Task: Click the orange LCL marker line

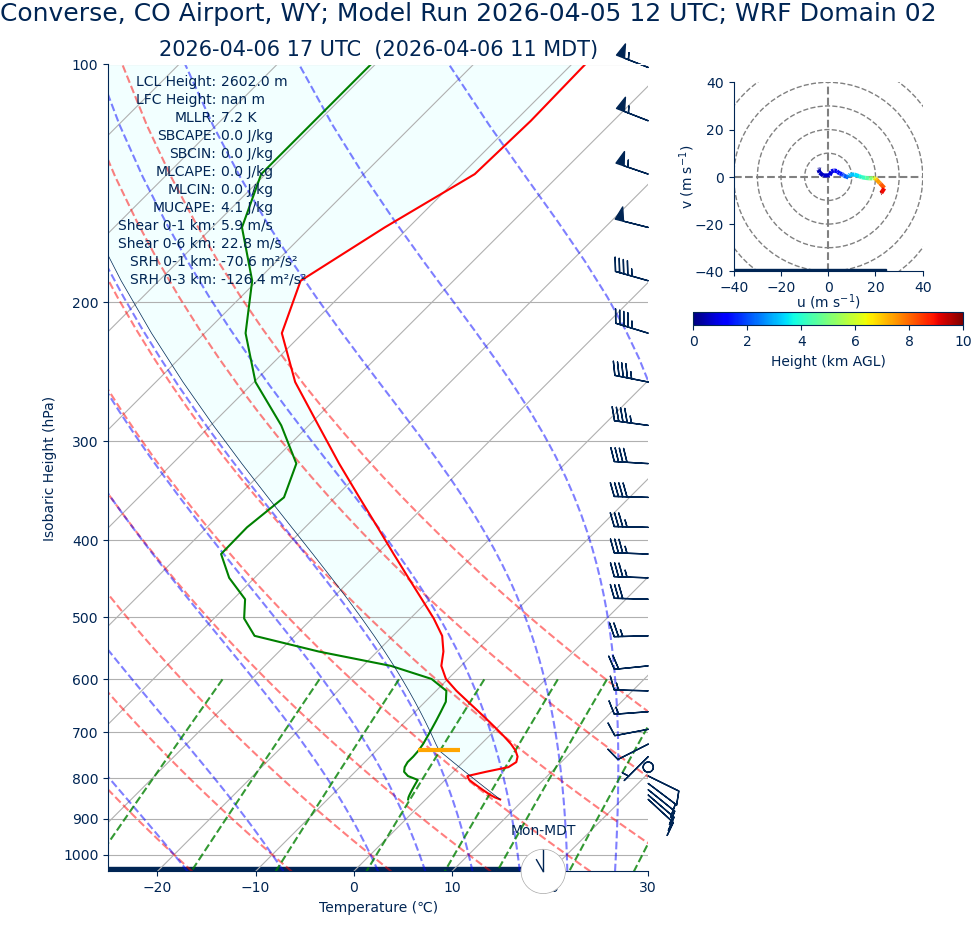Action: 439,749
